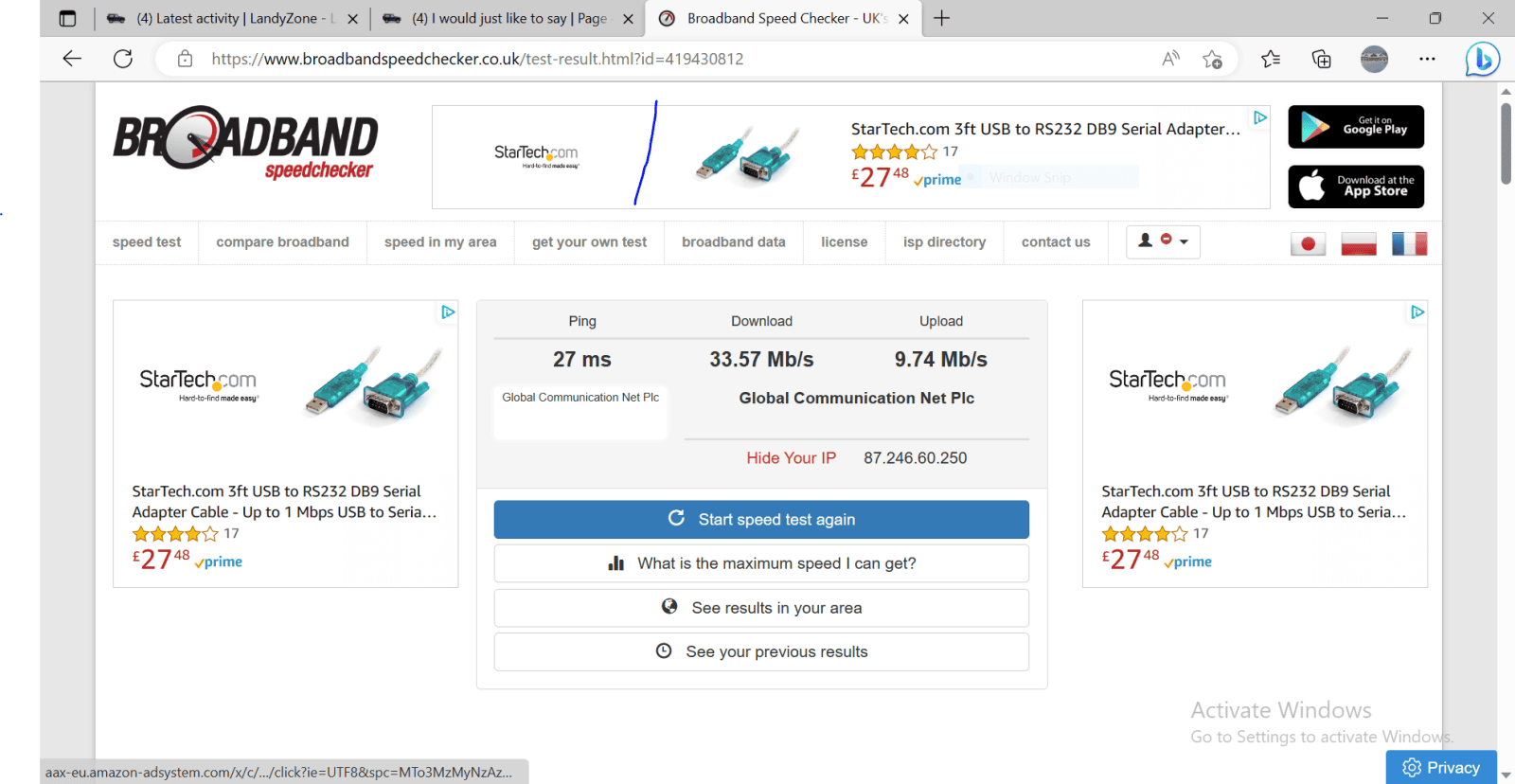The width and height of the screenshot is (1515, 784).
Task: Close the 'I would just like to say' tab
Action: click(x=628, y=18)
